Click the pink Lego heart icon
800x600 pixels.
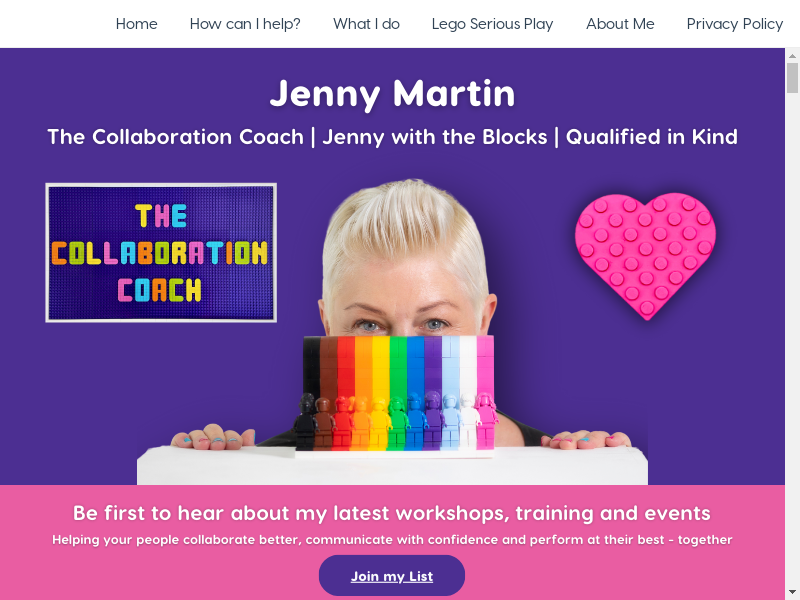point(645,255)
